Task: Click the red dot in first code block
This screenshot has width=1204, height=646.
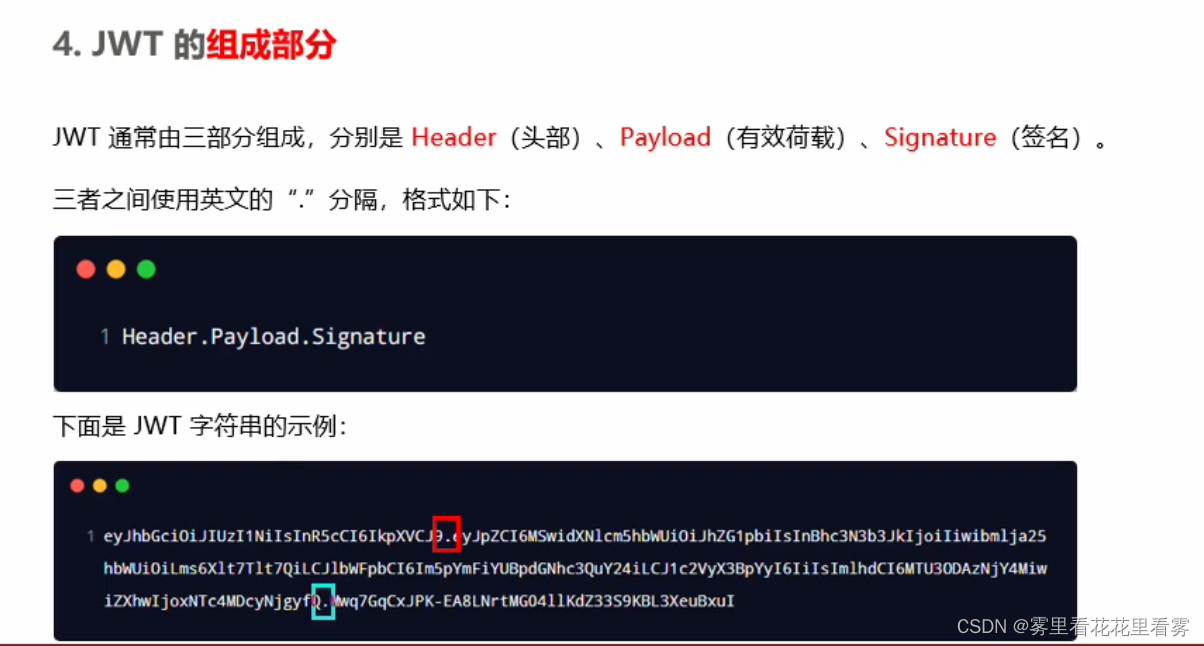Action: coord(86,269)
